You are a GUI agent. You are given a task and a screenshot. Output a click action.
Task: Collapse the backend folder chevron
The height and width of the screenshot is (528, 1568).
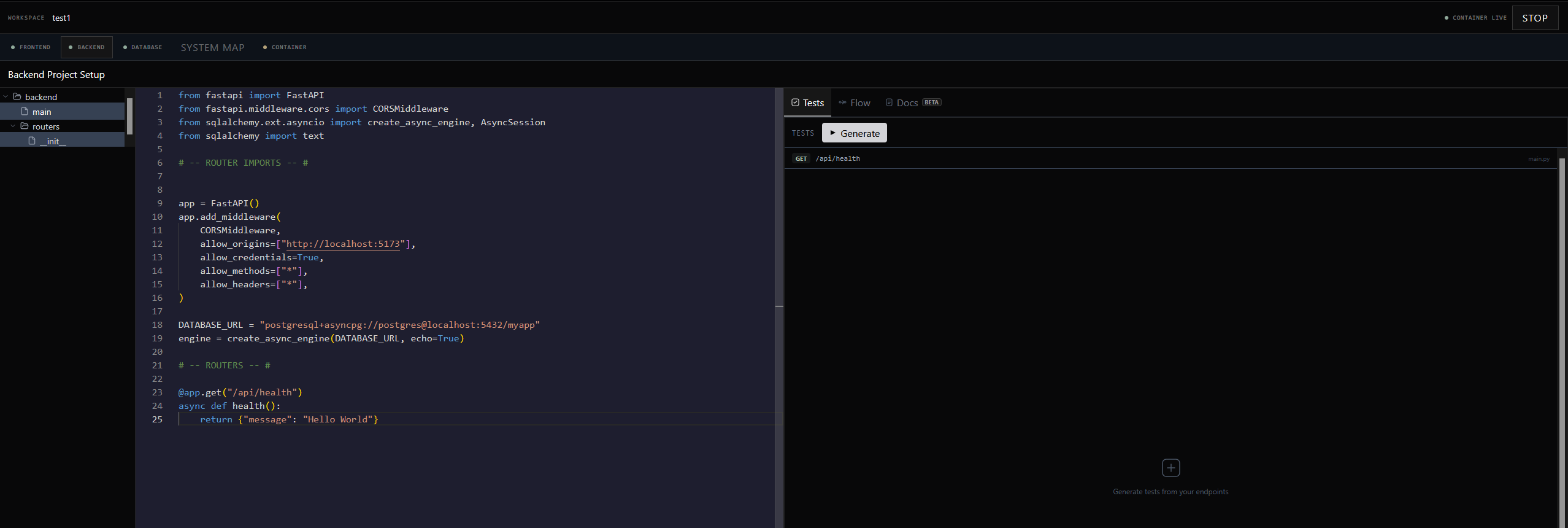[6, 97]
